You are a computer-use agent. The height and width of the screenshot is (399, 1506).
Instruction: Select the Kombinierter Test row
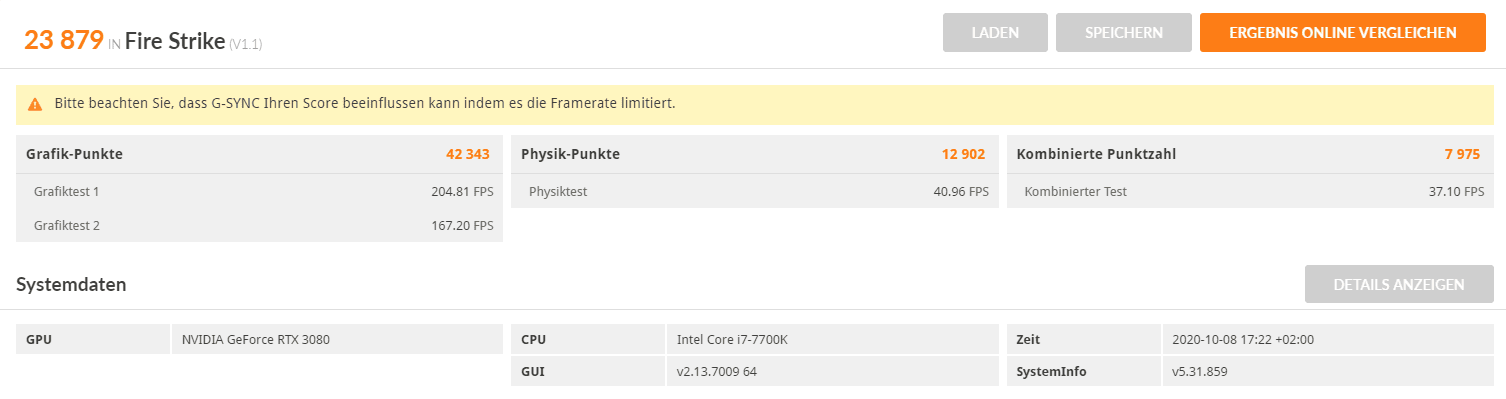[x=1250, y=191]
